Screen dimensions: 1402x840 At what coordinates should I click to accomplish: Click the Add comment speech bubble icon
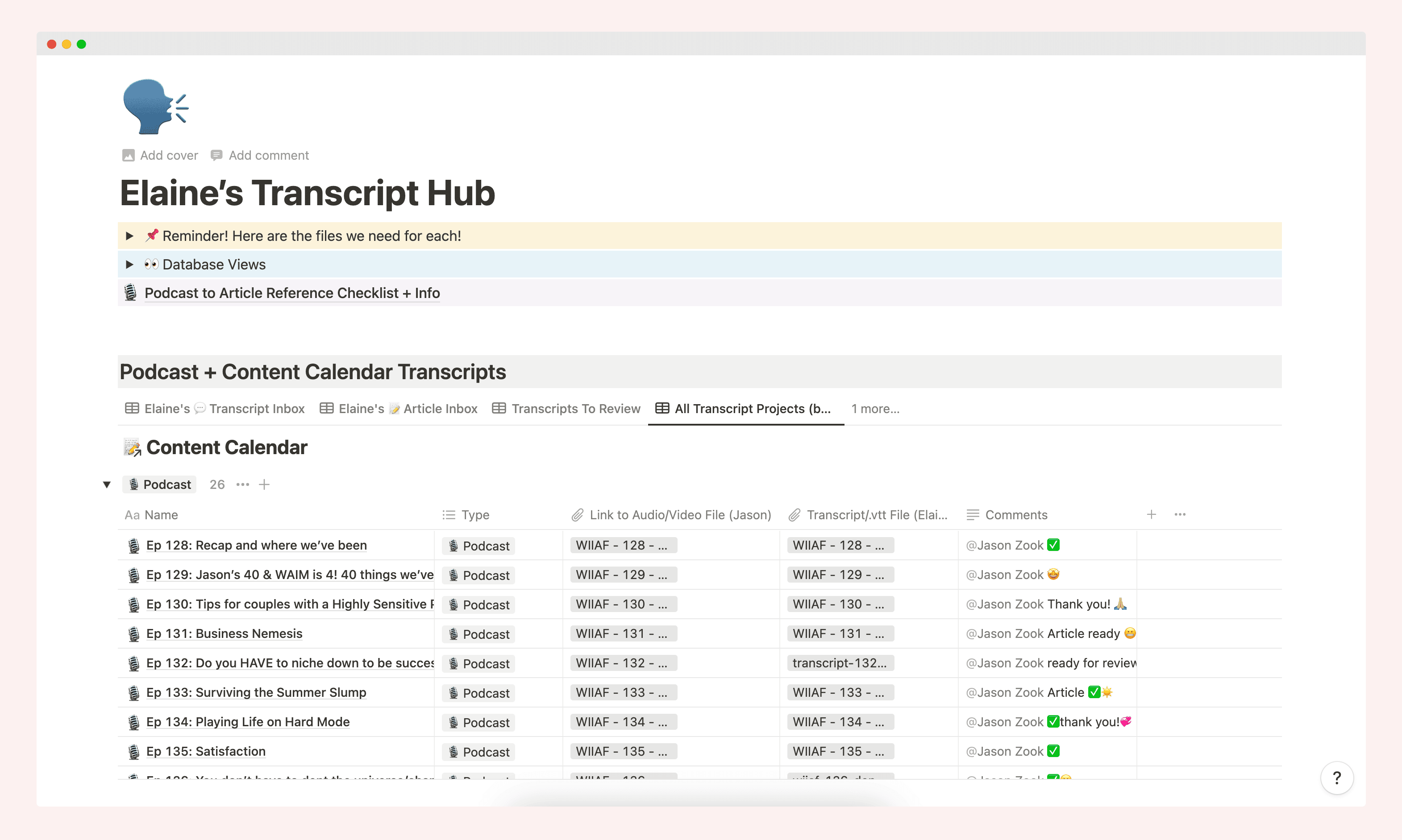216,155
